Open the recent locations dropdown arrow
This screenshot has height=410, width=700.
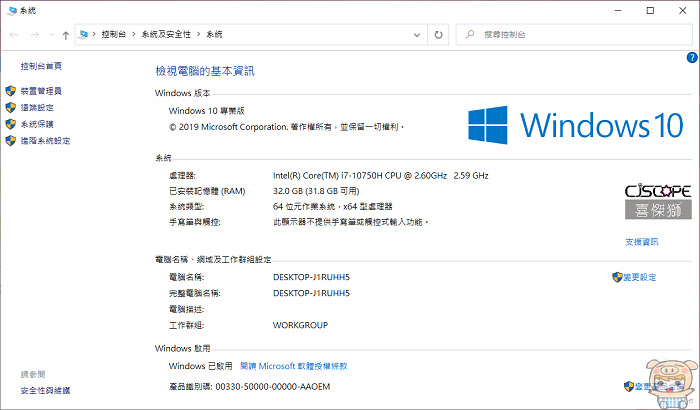pyautogui.click(x=51, y=35)
